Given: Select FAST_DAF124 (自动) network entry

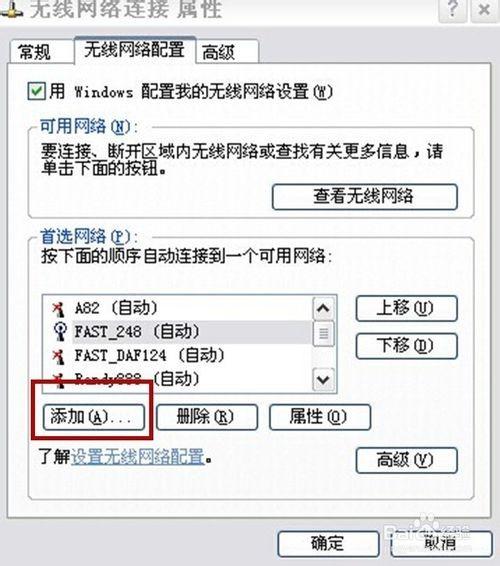Looking at the screenshot, I should [x=149, y=356].
